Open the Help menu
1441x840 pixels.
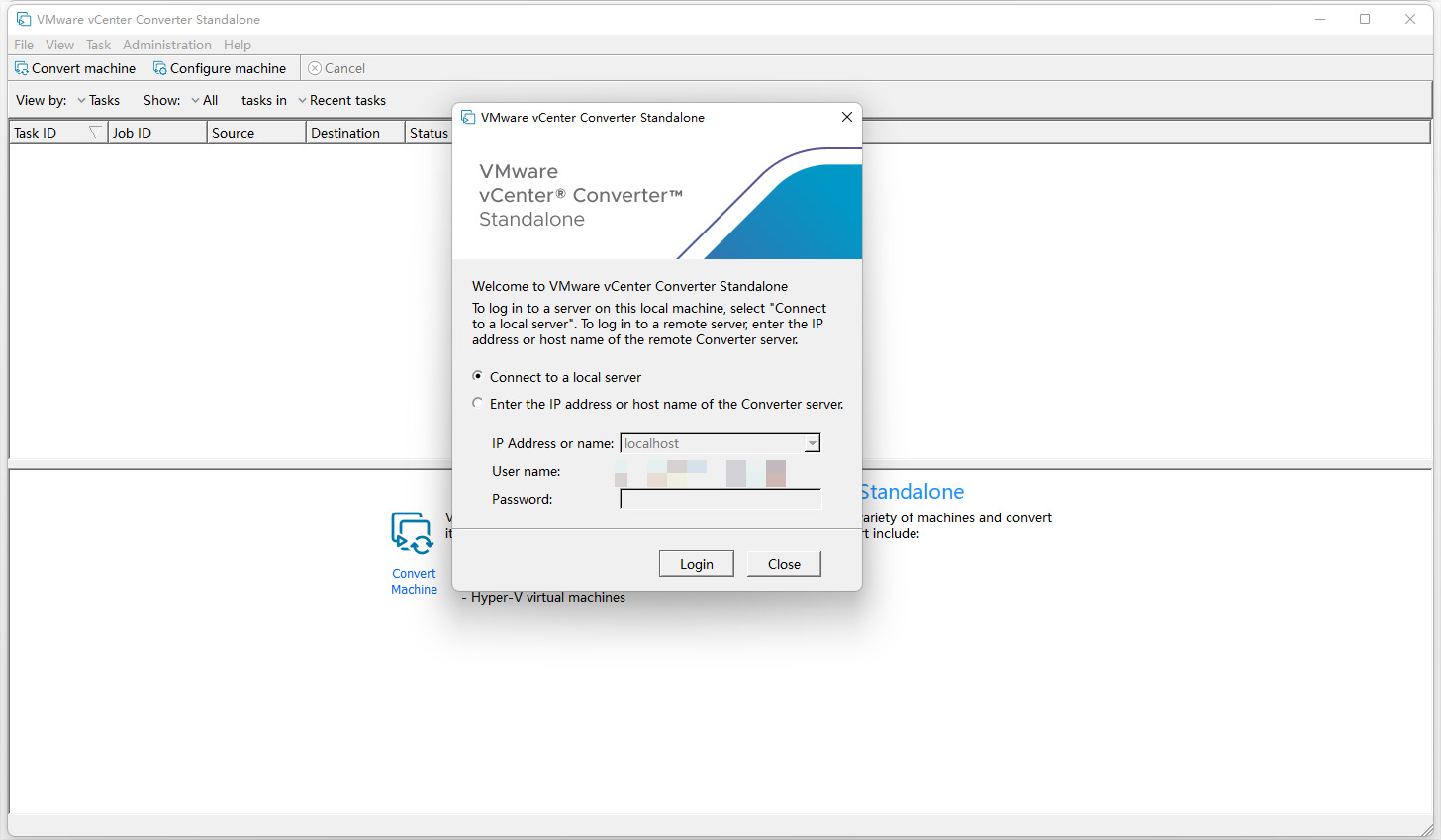(237, 45)
